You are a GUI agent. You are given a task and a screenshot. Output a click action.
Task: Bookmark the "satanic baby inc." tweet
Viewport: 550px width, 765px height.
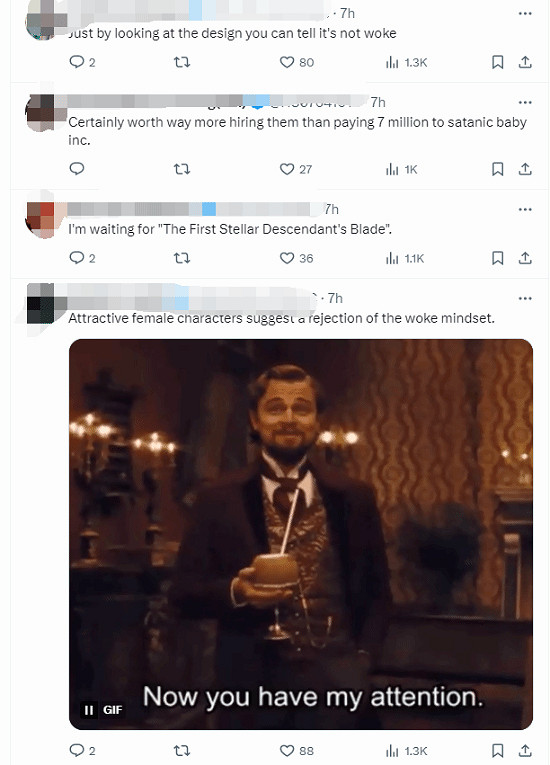point(497,169)
